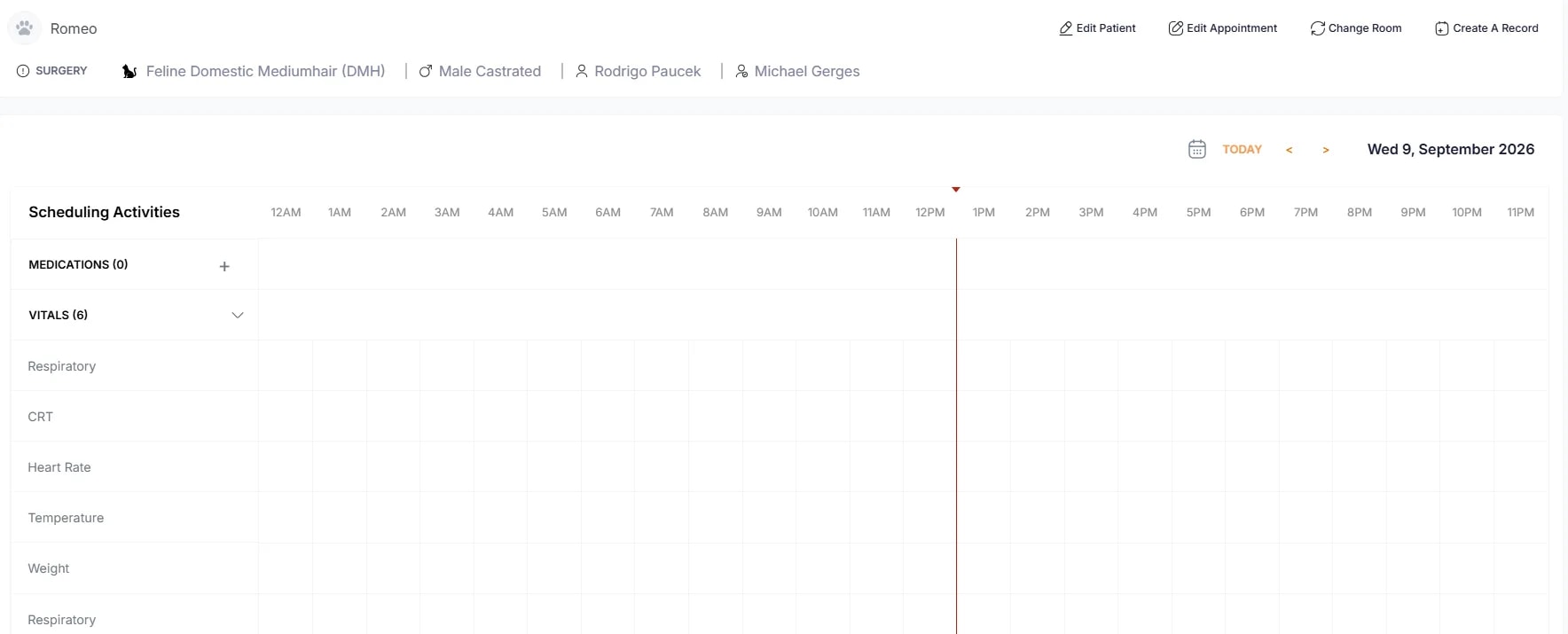Select the Weight vitals row

click(x=135, y=568)
